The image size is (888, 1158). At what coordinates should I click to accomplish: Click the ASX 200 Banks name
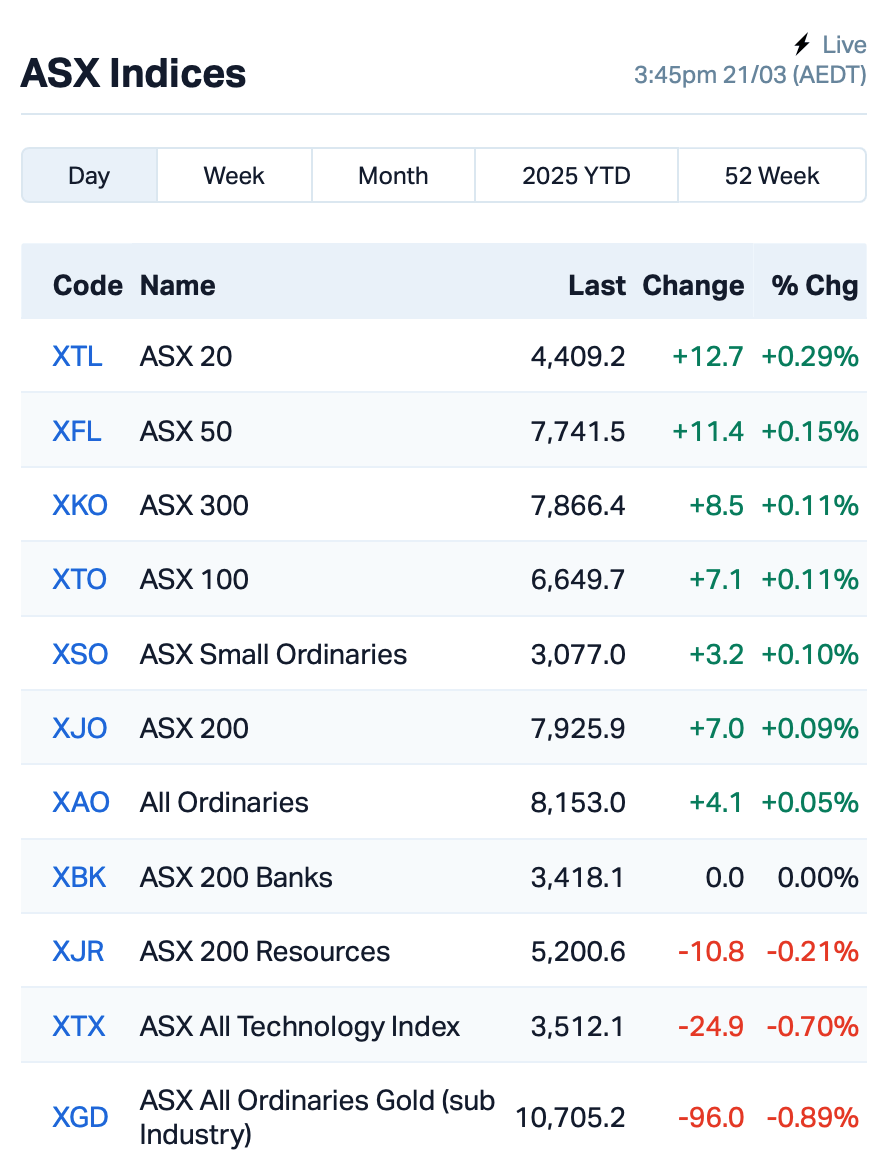pos(236,877)
